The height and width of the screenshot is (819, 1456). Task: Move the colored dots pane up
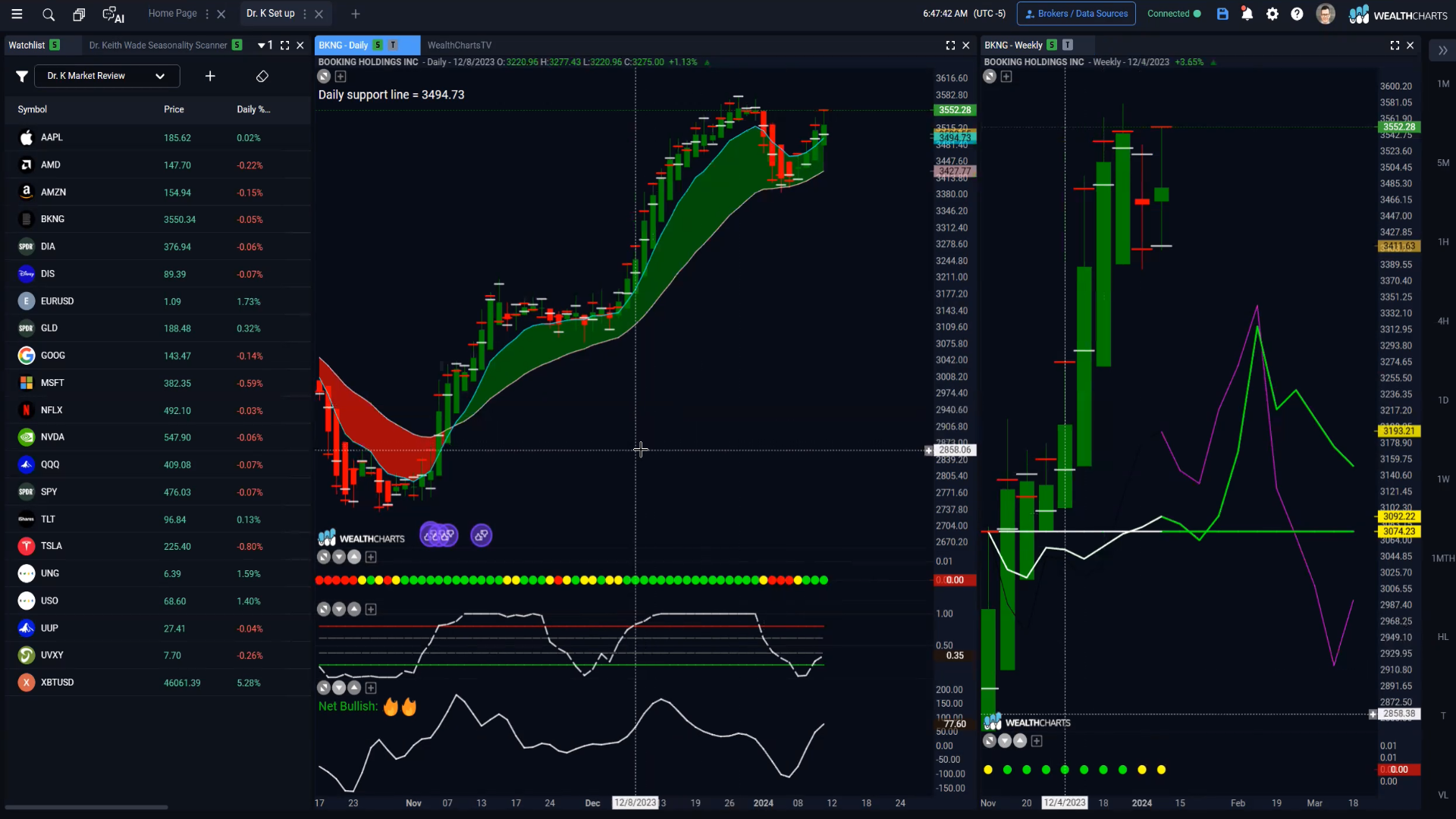[354, 557]
